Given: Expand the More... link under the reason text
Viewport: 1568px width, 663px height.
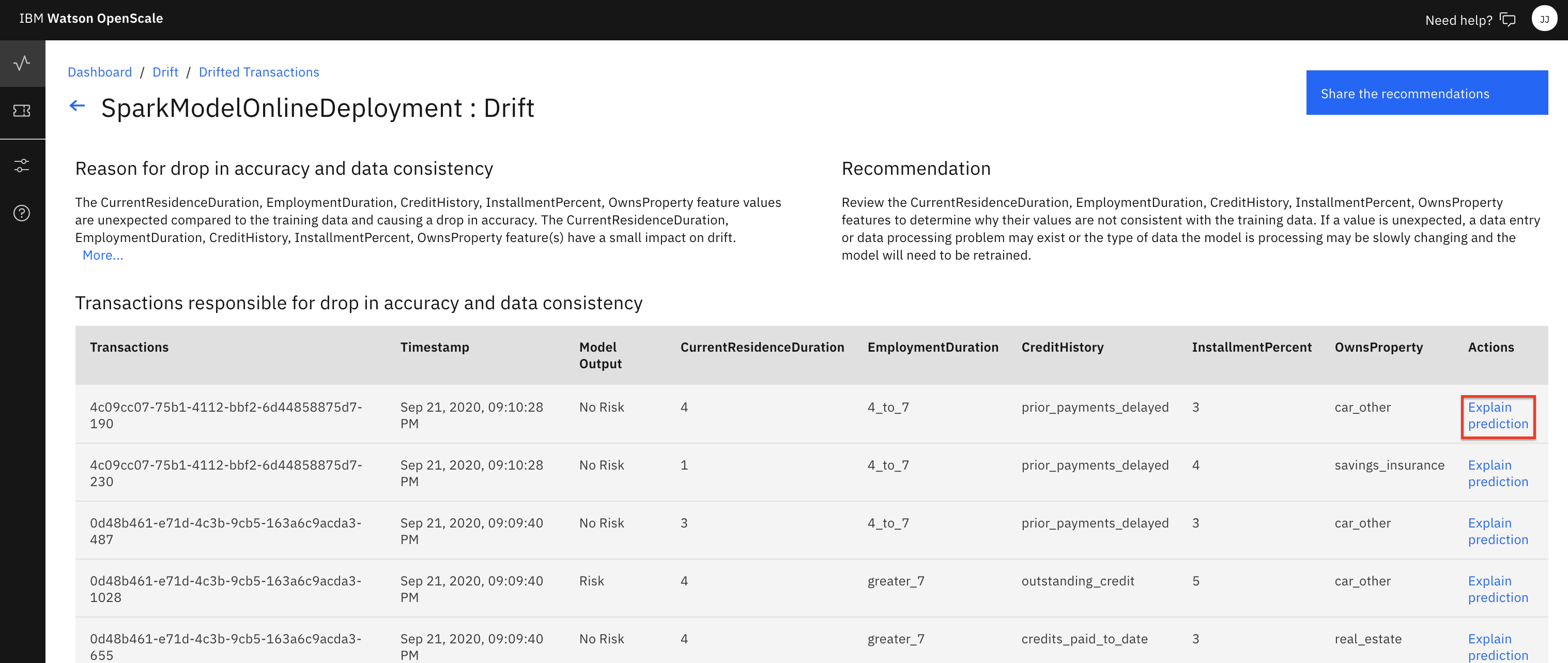Looking at the screenshot, I should click(x=103, y=255).
